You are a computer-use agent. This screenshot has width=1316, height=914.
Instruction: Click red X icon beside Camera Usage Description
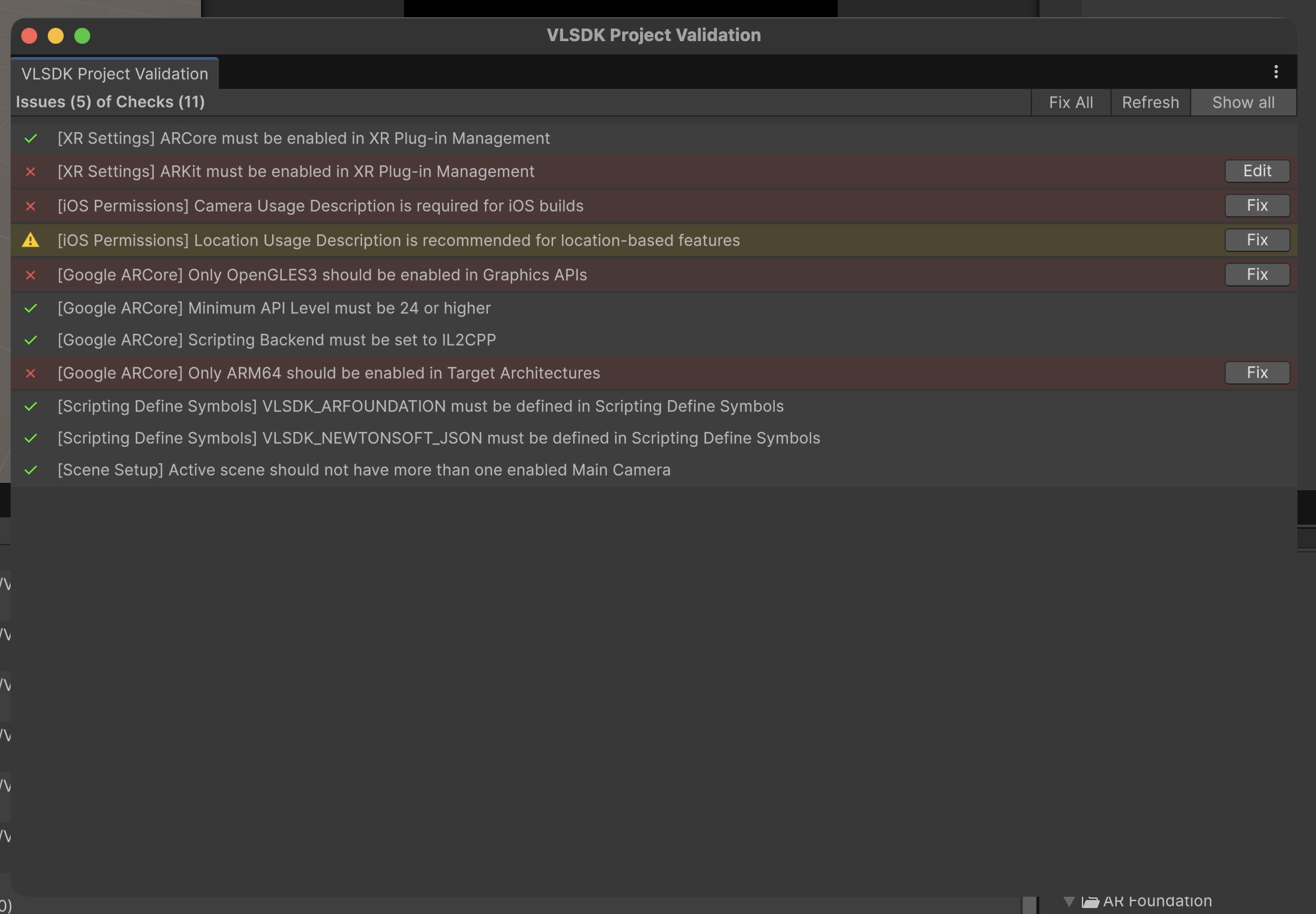[31, 206]
